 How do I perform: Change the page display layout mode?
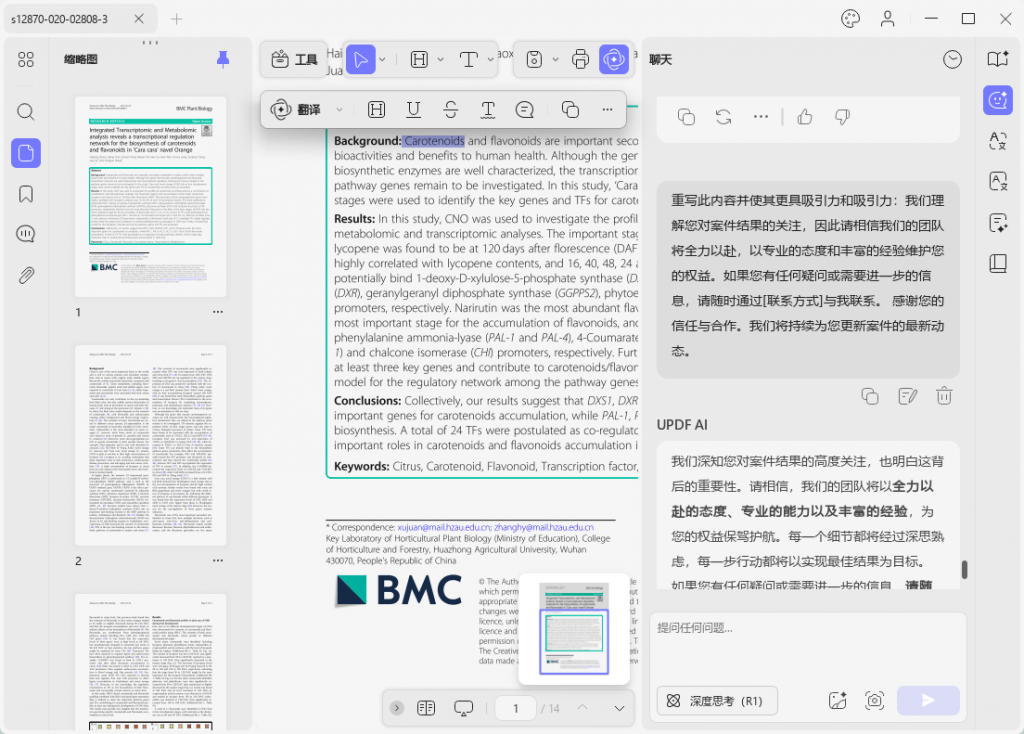(x=426, y=709)
